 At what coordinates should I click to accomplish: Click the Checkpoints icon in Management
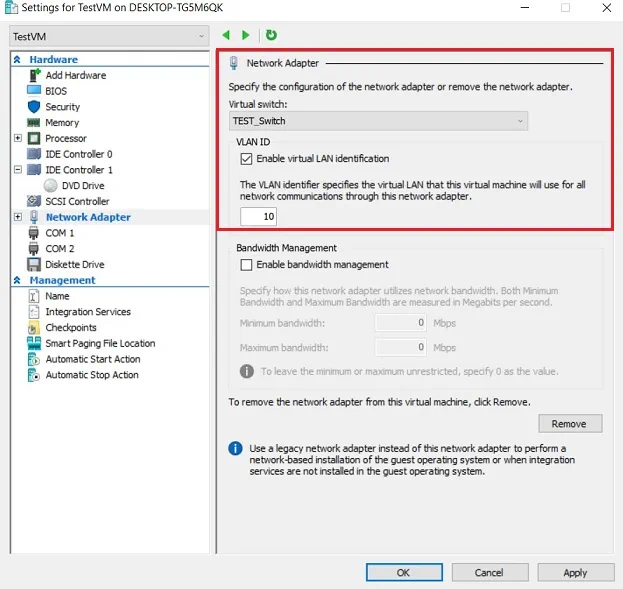pos(33,328)
